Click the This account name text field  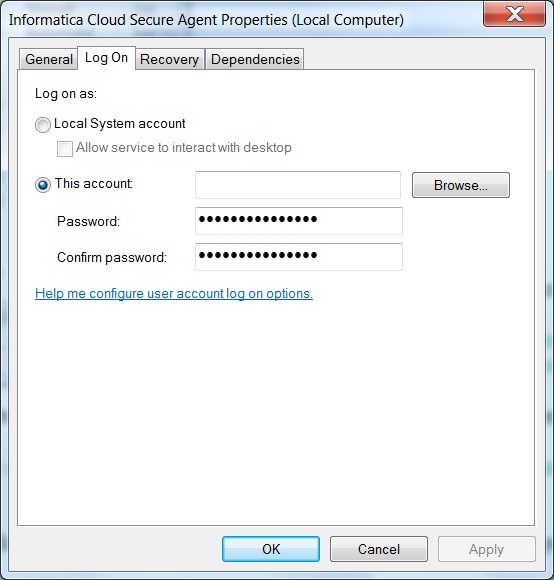coord(298,185)
